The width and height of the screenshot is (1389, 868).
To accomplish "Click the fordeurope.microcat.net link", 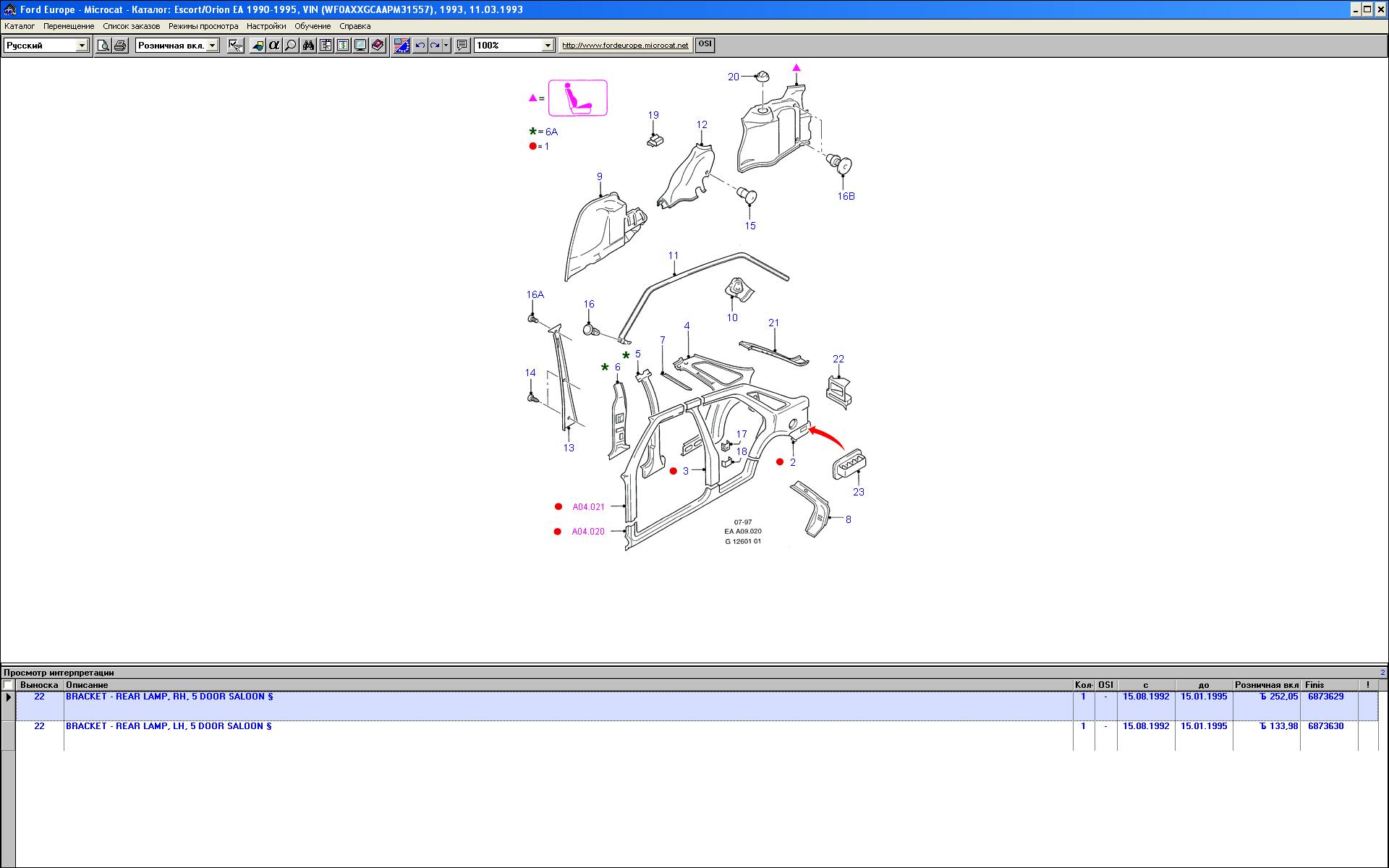I will pyautogui.click(x=625, y=46).
